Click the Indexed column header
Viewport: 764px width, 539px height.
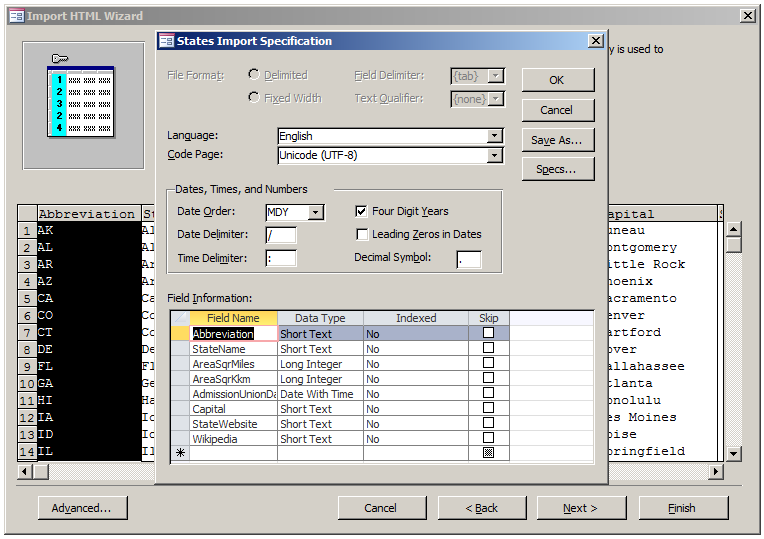pos(416,318)
